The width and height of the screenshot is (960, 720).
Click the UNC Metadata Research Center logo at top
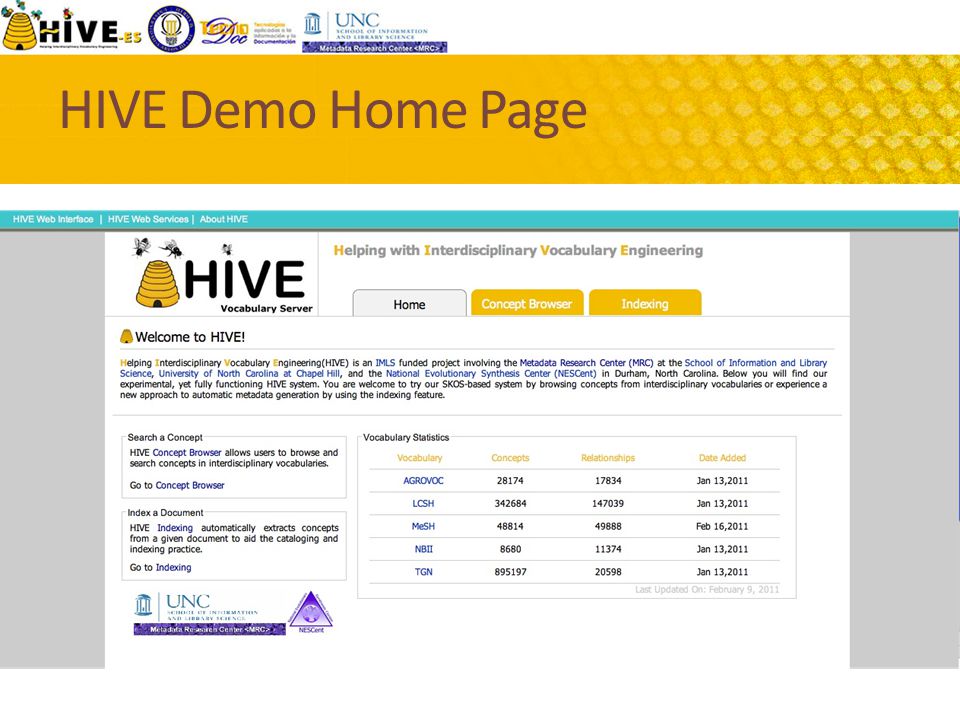coord(375,32)
